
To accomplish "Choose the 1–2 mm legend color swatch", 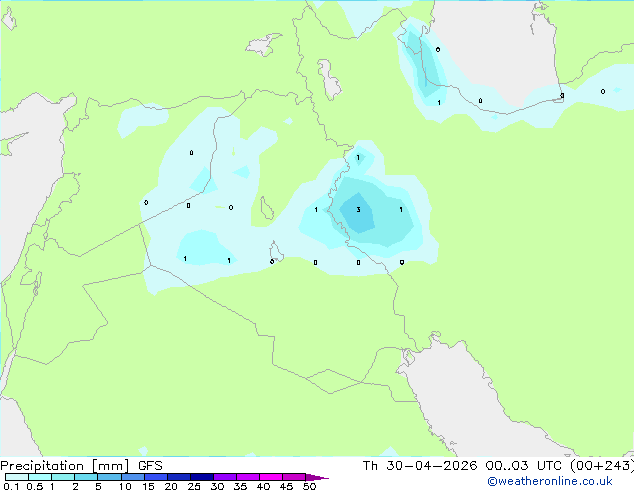I will 63,477.
